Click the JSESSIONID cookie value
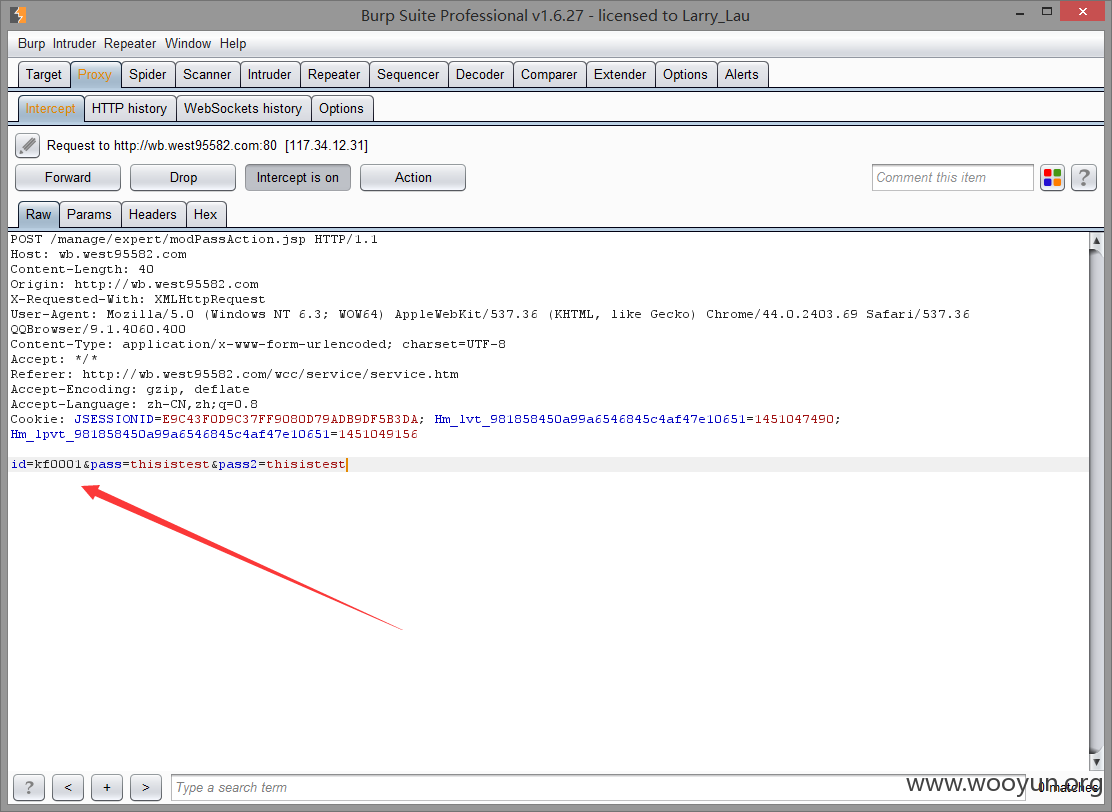The width and height of the screenshot is (1112, 812). click(290, 419)
